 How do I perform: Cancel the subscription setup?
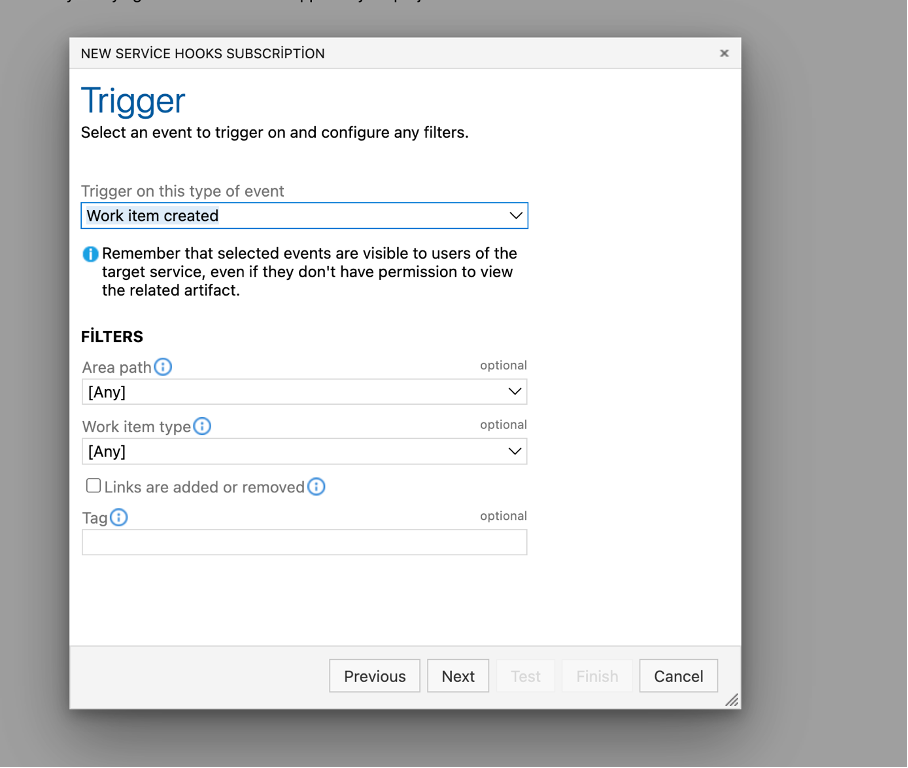pyautogui.click(x=678, y=676)
